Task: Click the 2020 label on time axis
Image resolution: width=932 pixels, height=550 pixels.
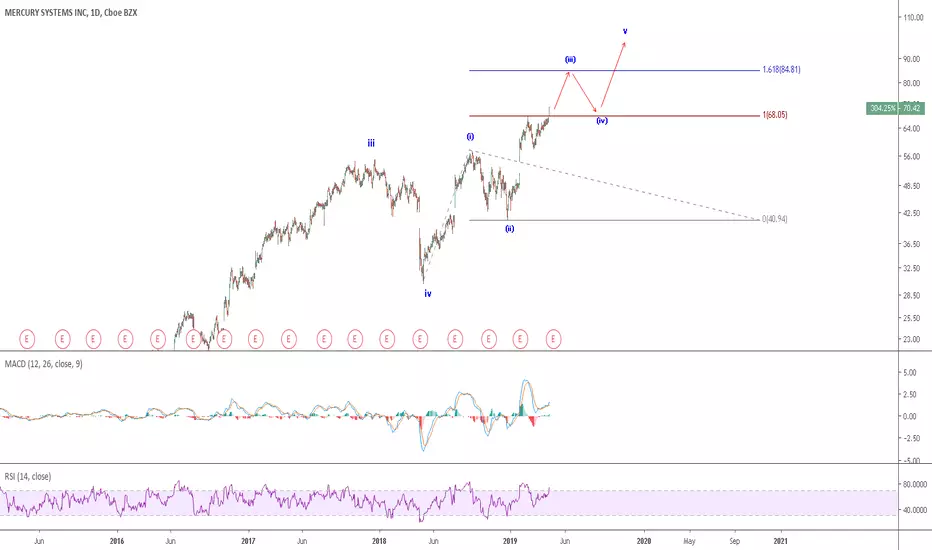Action: coord(644,541)
